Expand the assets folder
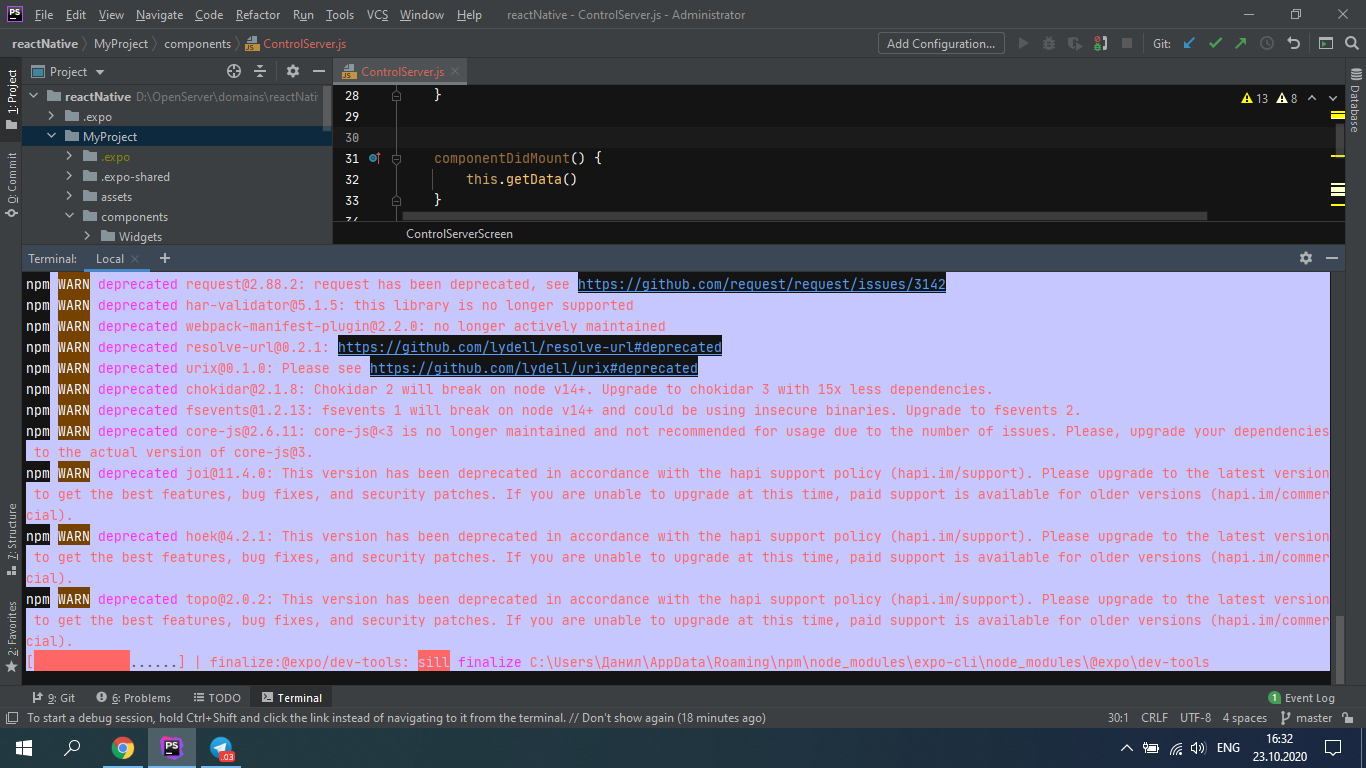 [x=69, y=197]
